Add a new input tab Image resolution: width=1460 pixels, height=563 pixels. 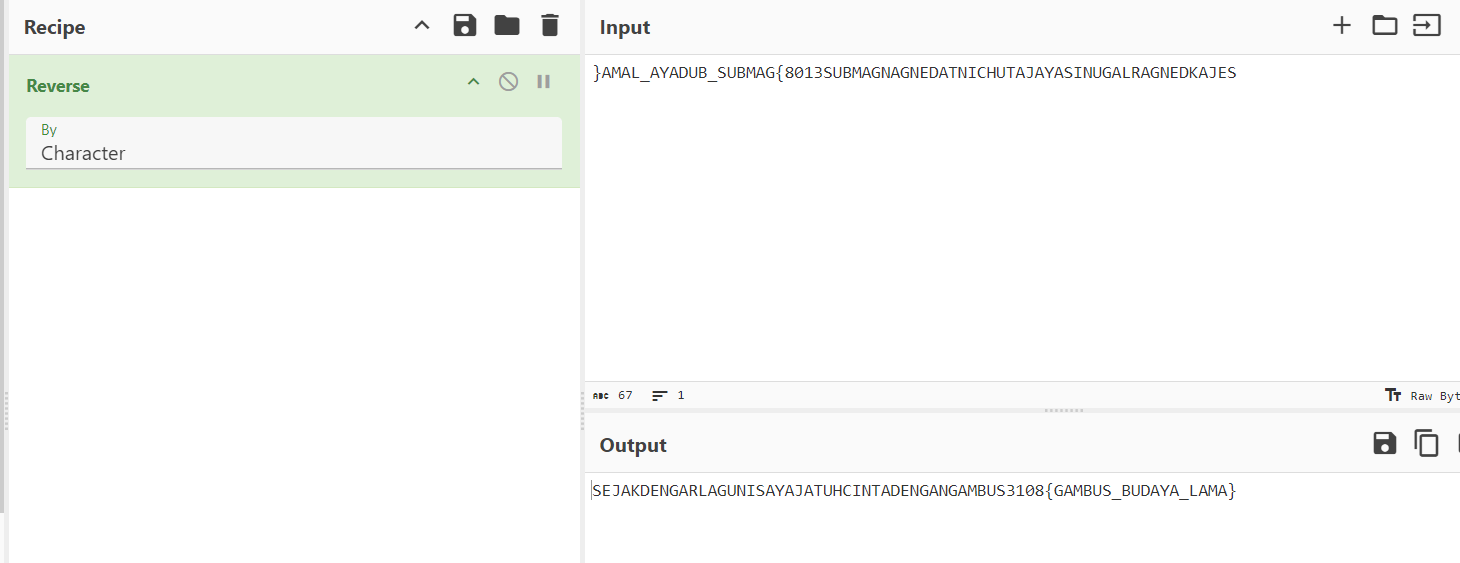1342,26
